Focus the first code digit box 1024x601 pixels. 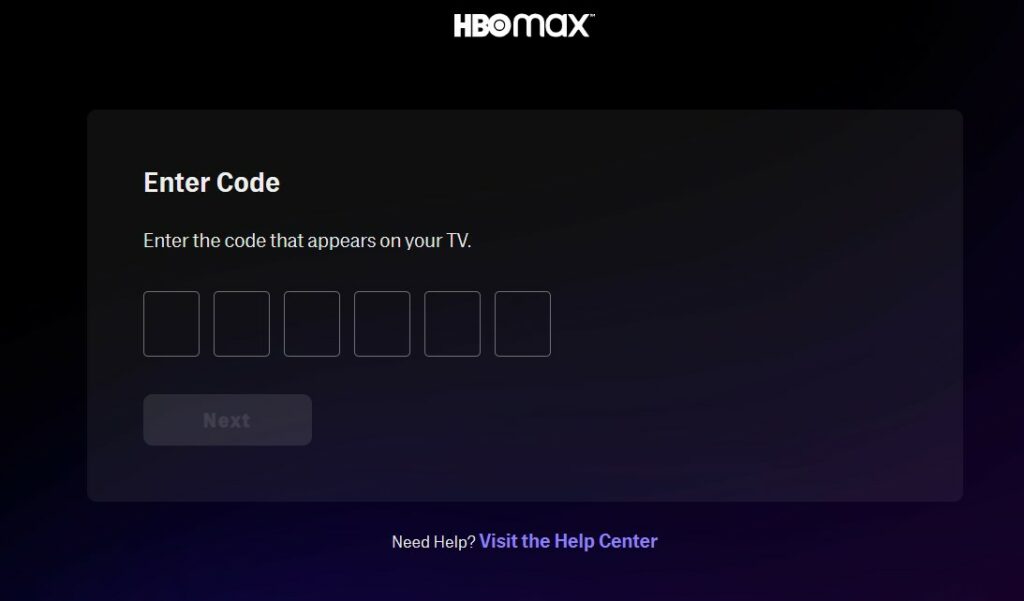point(171,324)
